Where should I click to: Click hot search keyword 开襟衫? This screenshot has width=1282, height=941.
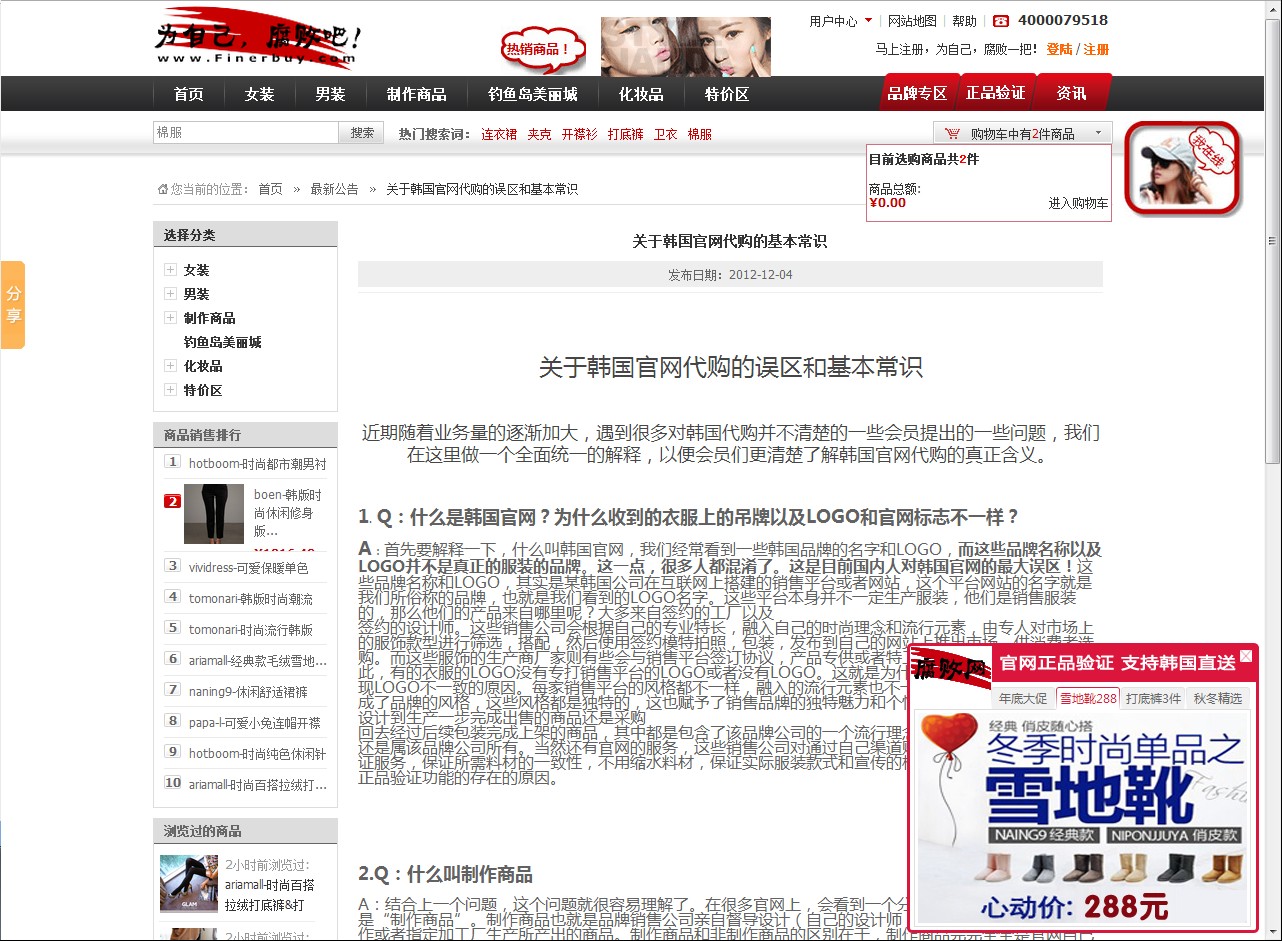(x=579, y=134)
